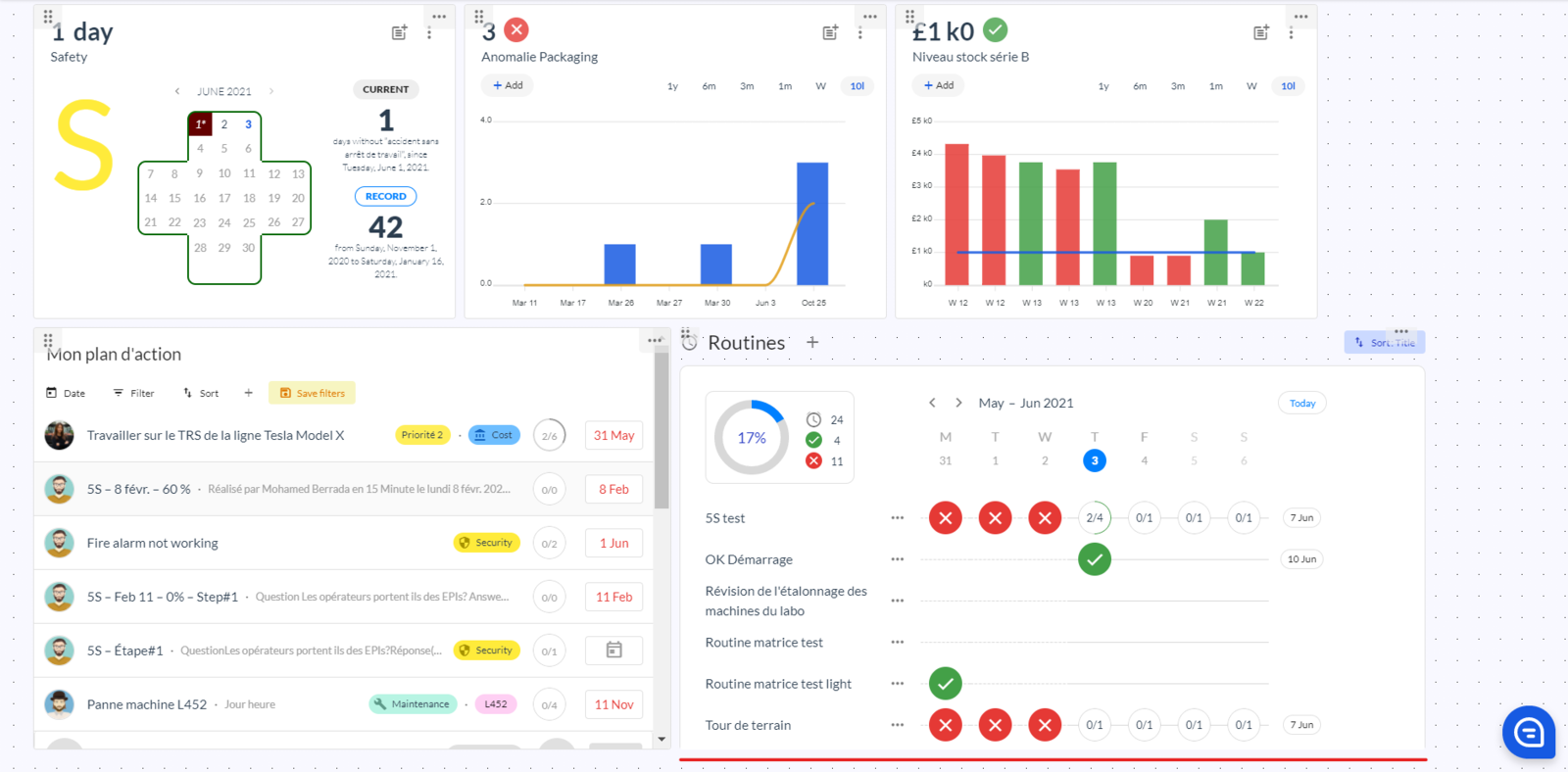Select the 1m range on Anomalie Packaging

[785, 86]
